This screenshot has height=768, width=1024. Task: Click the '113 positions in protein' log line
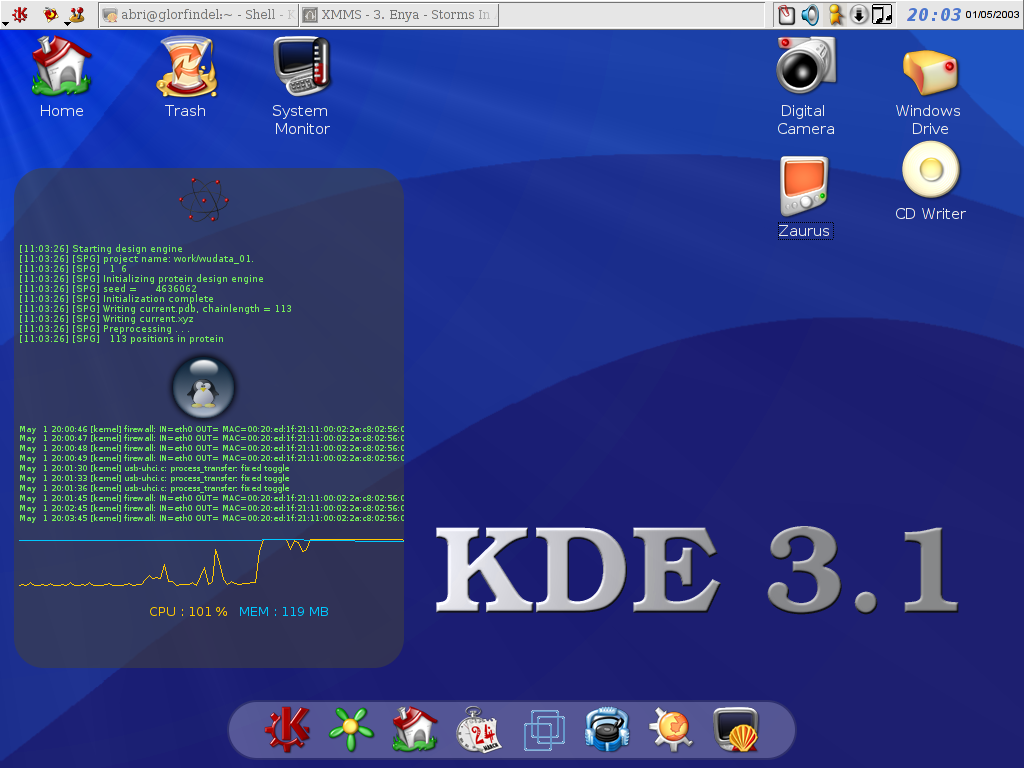121,339
